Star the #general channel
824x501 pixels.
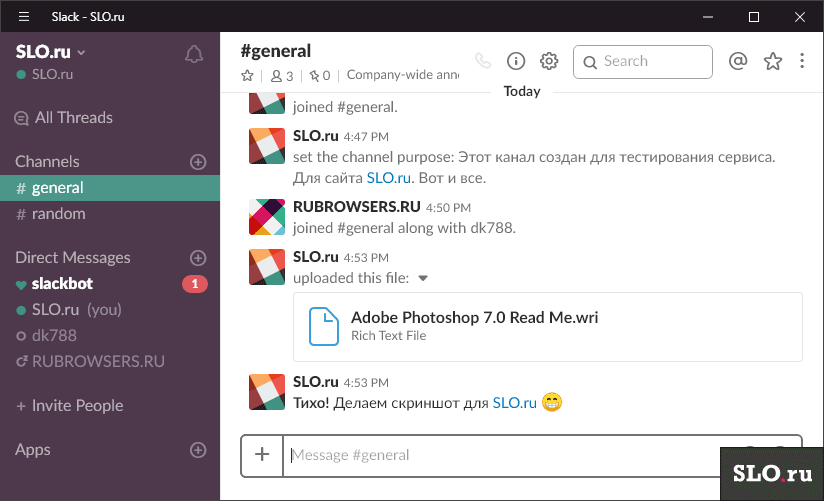tap(247, 75)
